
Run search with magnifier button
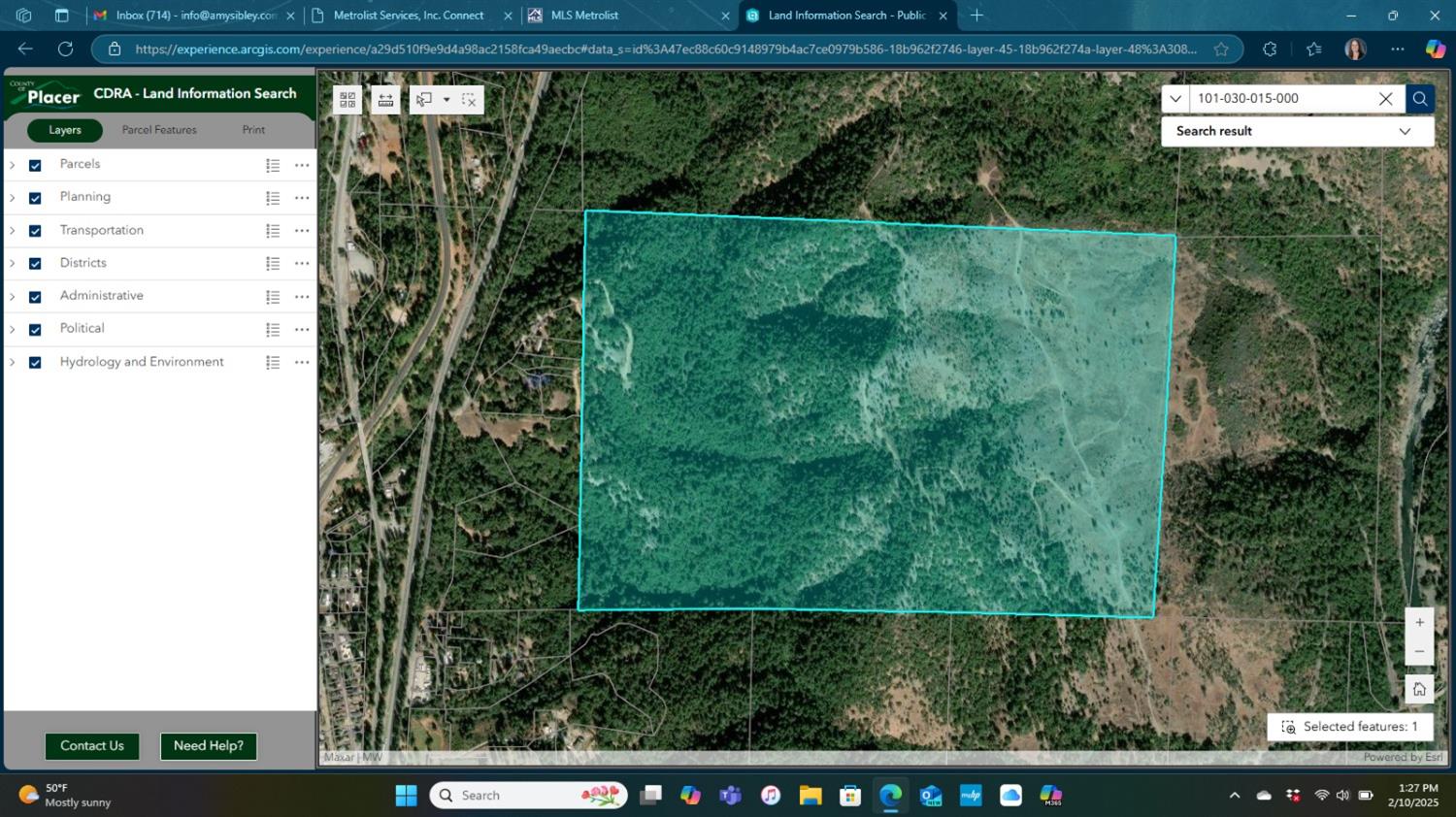click(1419, 98)
